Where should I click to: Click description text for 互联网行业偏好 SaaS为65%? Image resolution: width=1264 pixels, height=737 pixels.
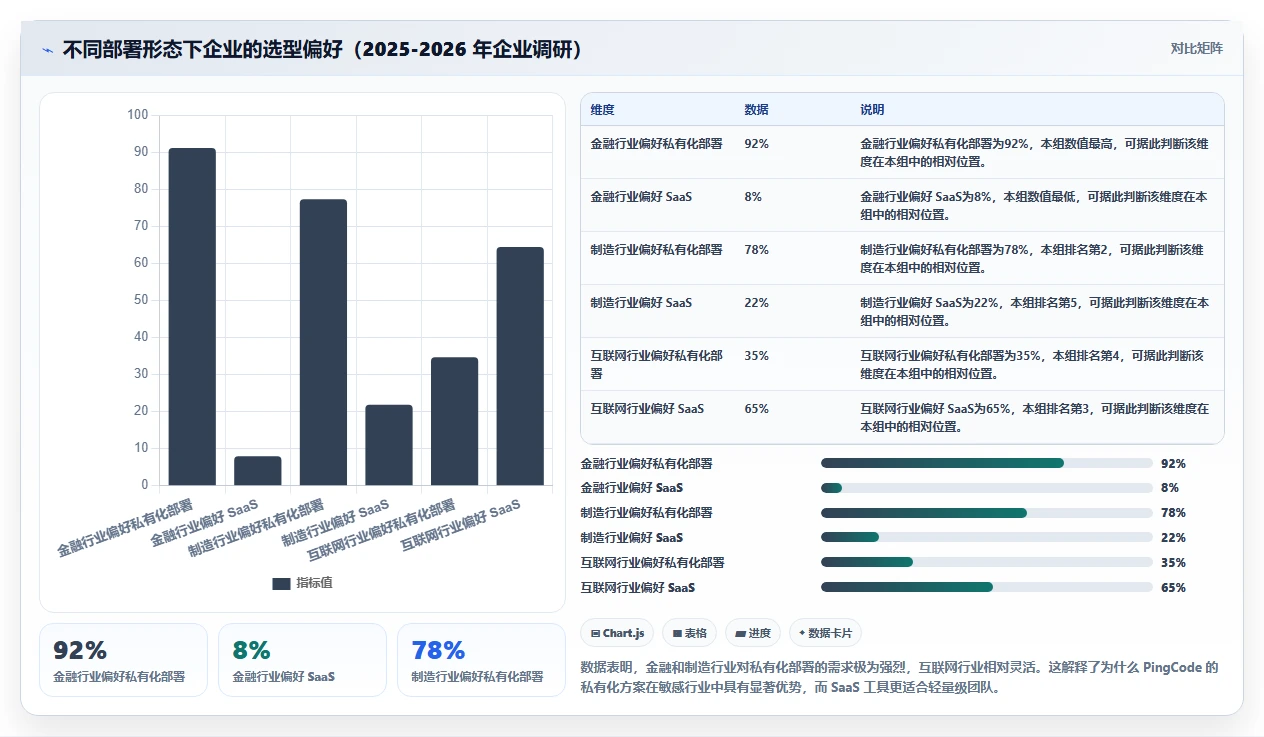pyautogui.click(x=1034, y=417)
